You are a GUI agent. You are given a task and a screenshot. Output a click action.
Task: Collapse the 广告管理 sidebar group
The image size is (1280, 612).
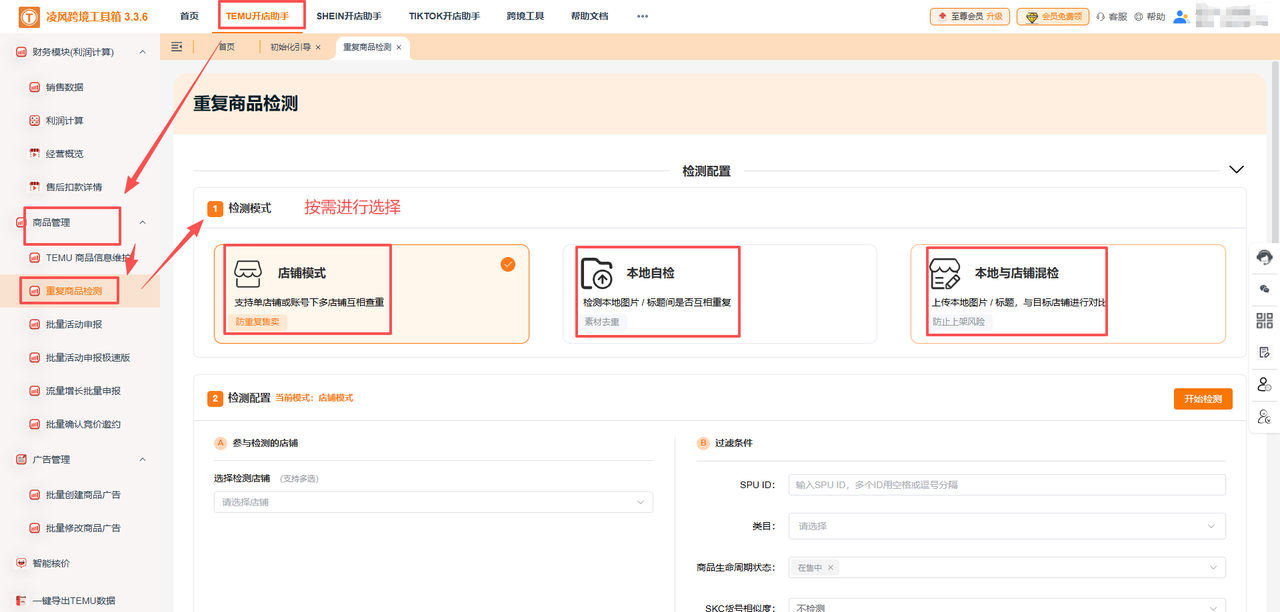[x=142, y=459]
